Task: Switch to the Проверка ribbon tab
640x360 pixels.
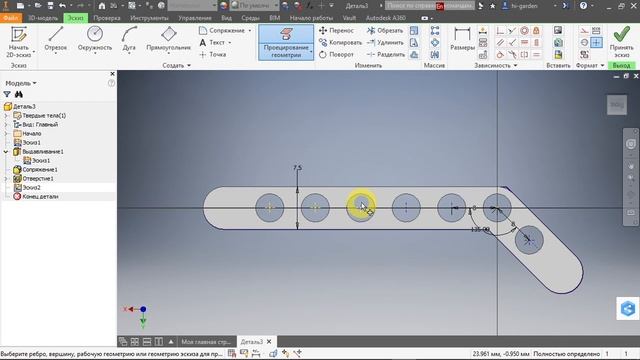Action: [x=107, y=18]
